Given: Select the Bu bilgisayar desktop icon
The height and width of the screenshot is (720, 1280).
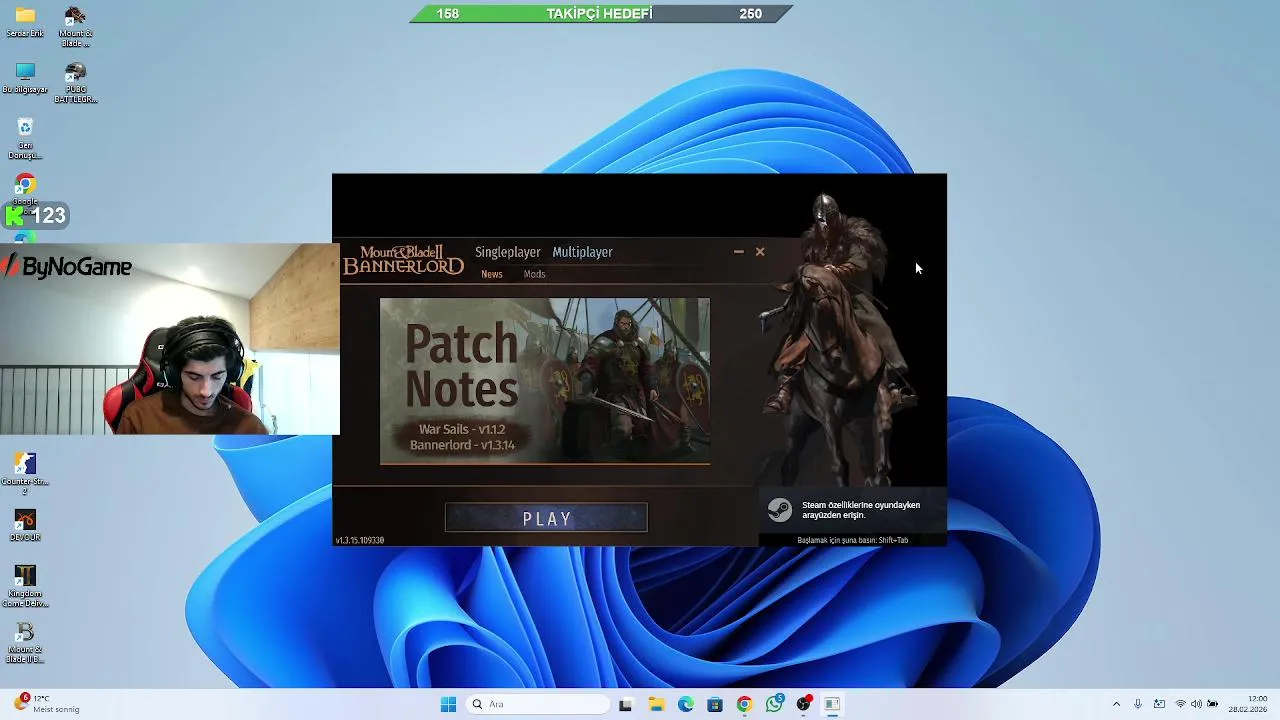Looking at the screenshot, I should (x=25, y=78).
